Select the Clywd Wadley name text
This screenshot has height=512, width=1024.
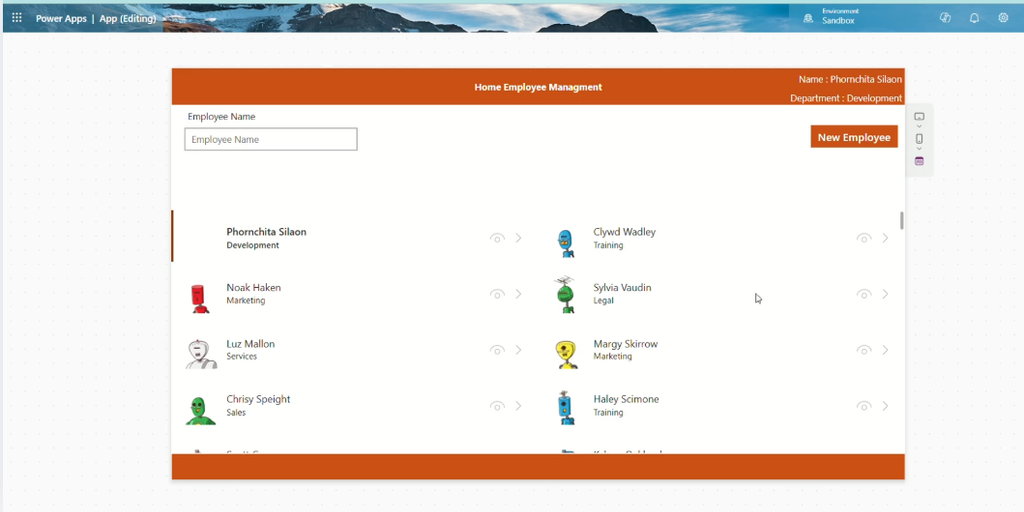coord(624,232)
